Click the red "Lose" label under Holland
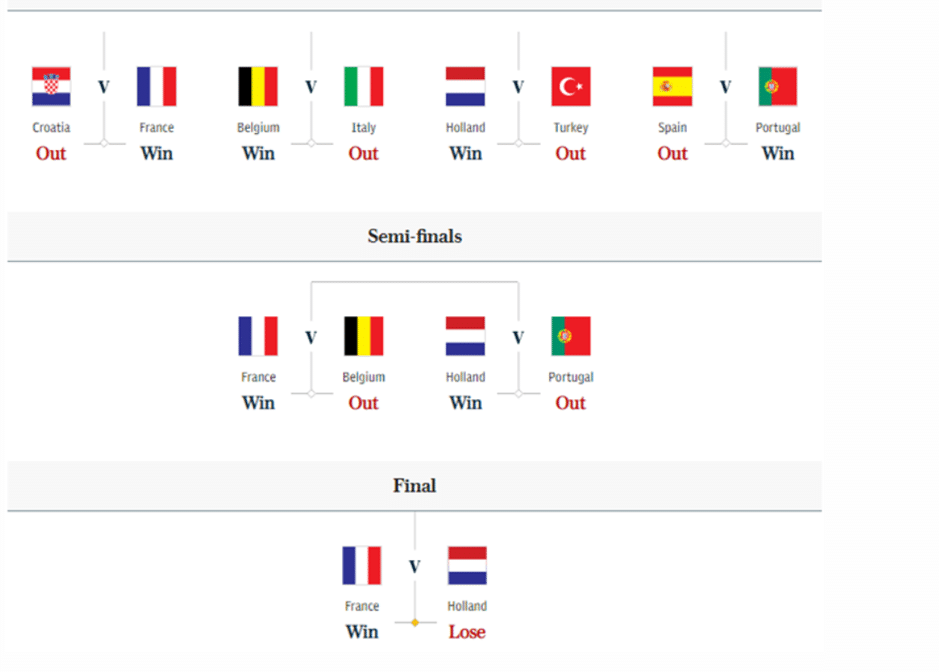939x672 pixels. (x=467, y=632)
